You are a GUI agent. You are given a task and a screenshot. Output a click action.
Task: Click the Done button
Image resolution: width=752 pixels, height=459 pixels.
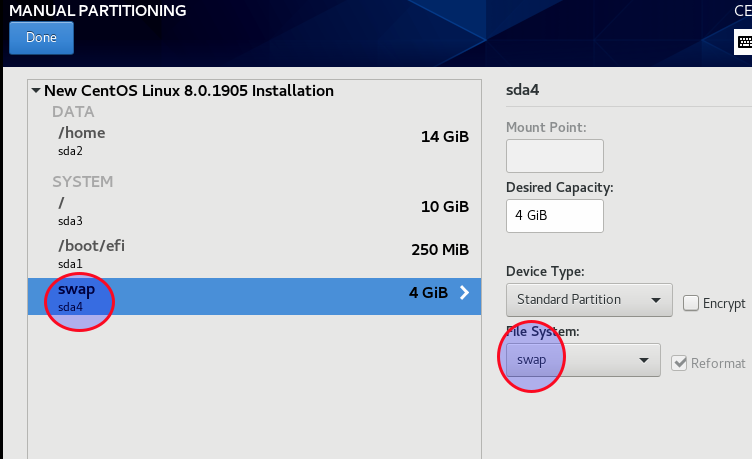point(41,38)
